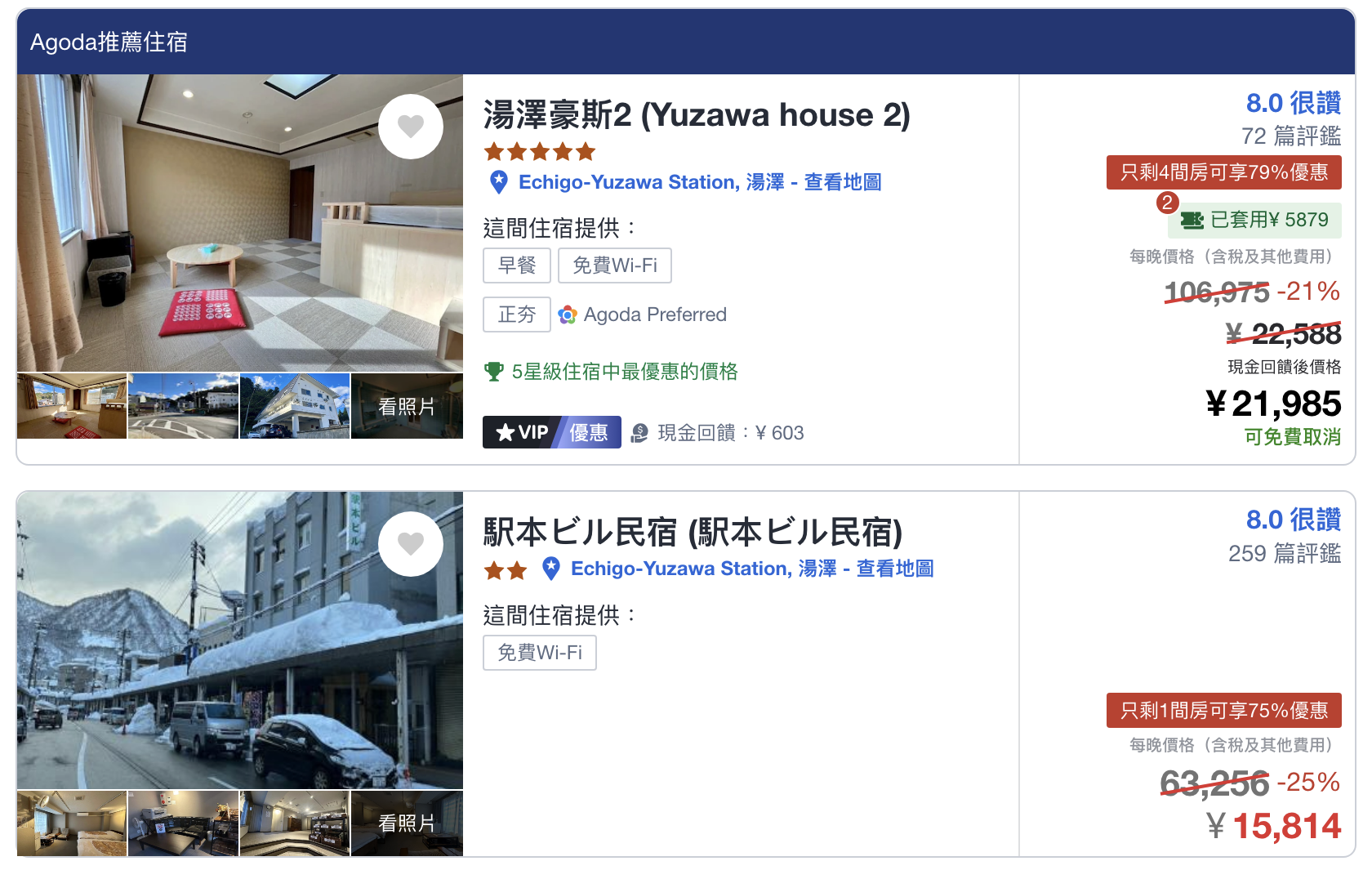Image resolution: width=1372 pixels, height=879 pixels.
Task: Click the five-star rating of Yuzawa house 2
Action: [540, 152]
